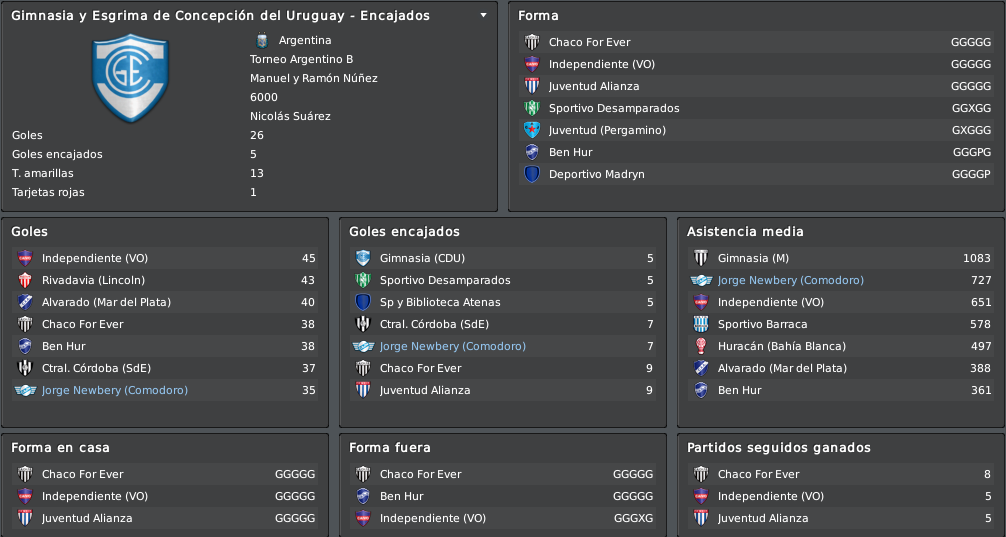Select Gimnasia (M) row in Asistencia media
The height and width of the screenshot is (537, 1006).
coord(841,259)
